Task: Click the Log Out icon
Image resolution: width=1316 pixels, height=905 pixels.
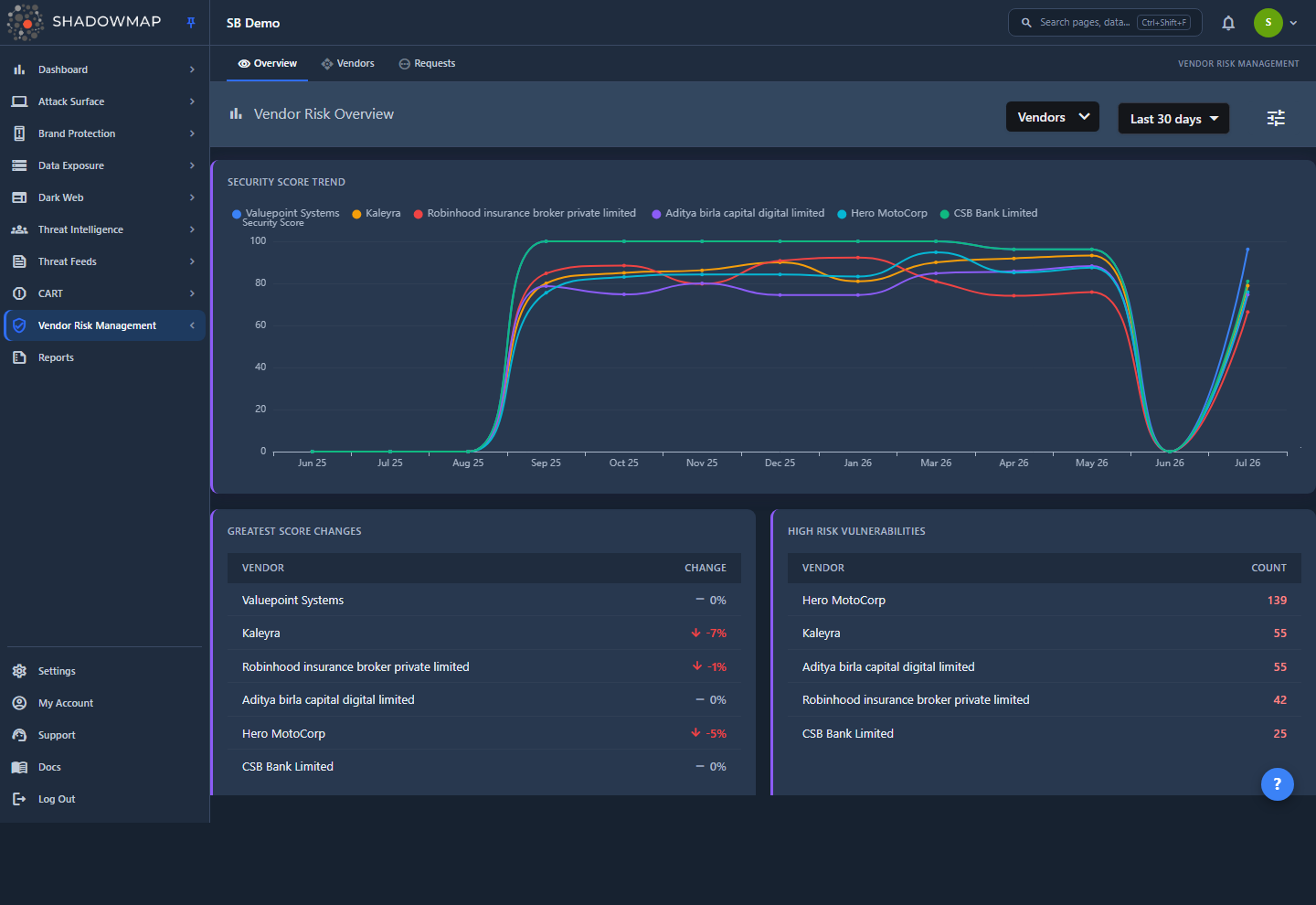Action: pyautogui.click(x=19, y=799)
